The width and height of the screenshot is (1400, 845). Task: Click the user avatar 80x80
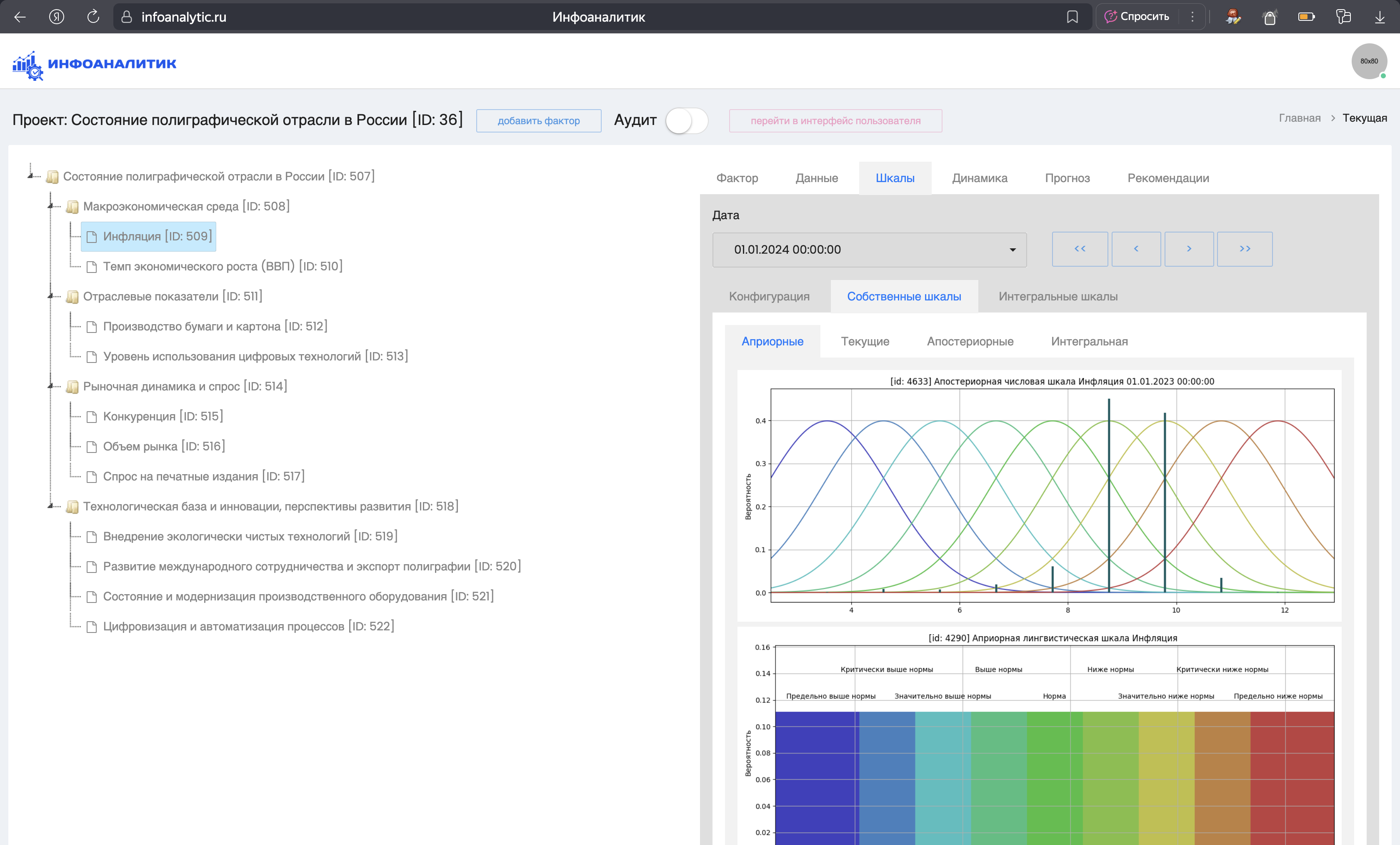click(x=1368, y=61)
